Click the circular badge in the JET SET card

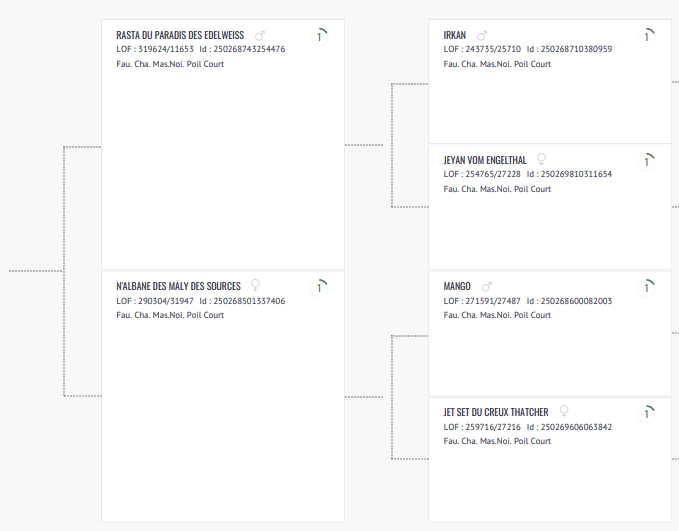tap(647, 412)
